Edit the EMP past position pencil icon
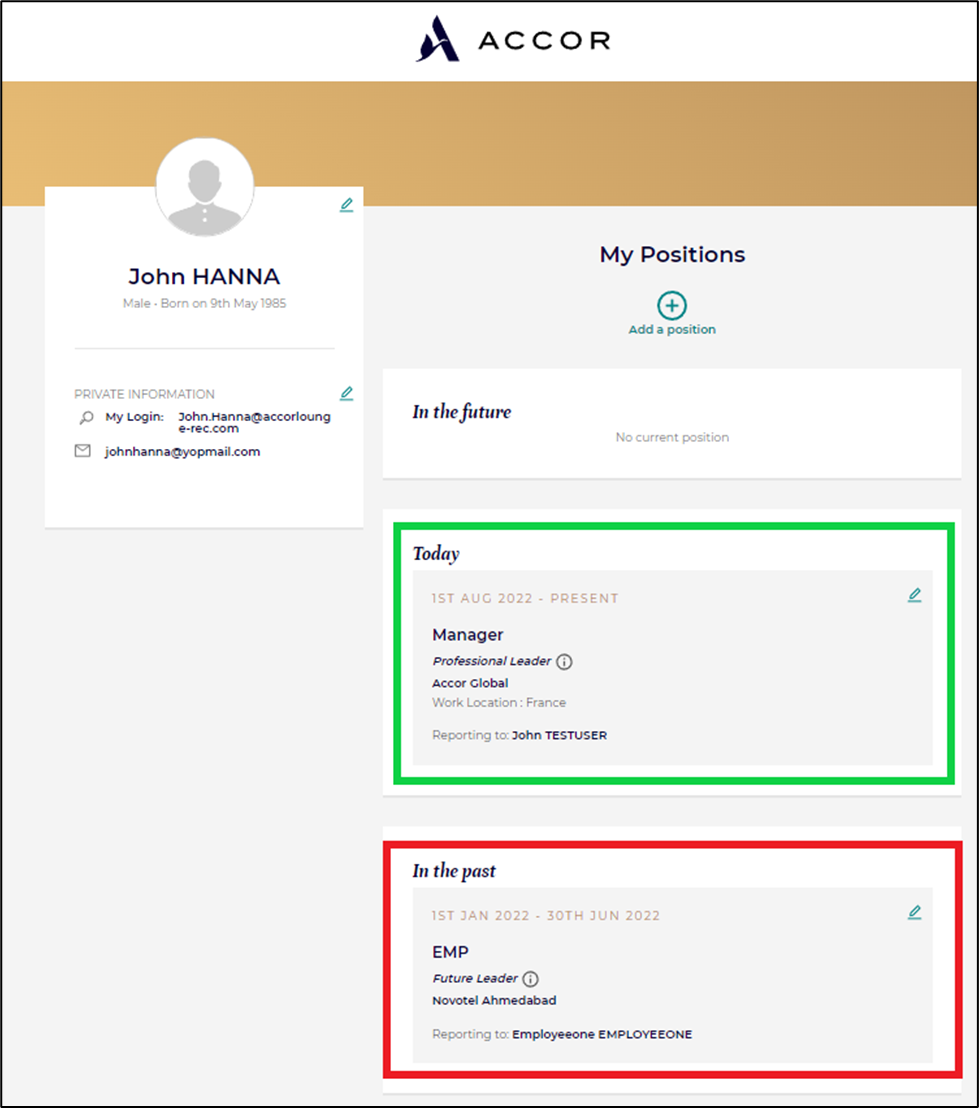Image resolution: width=979 pixels, height=1108 pixels. (x=914, y=912)
